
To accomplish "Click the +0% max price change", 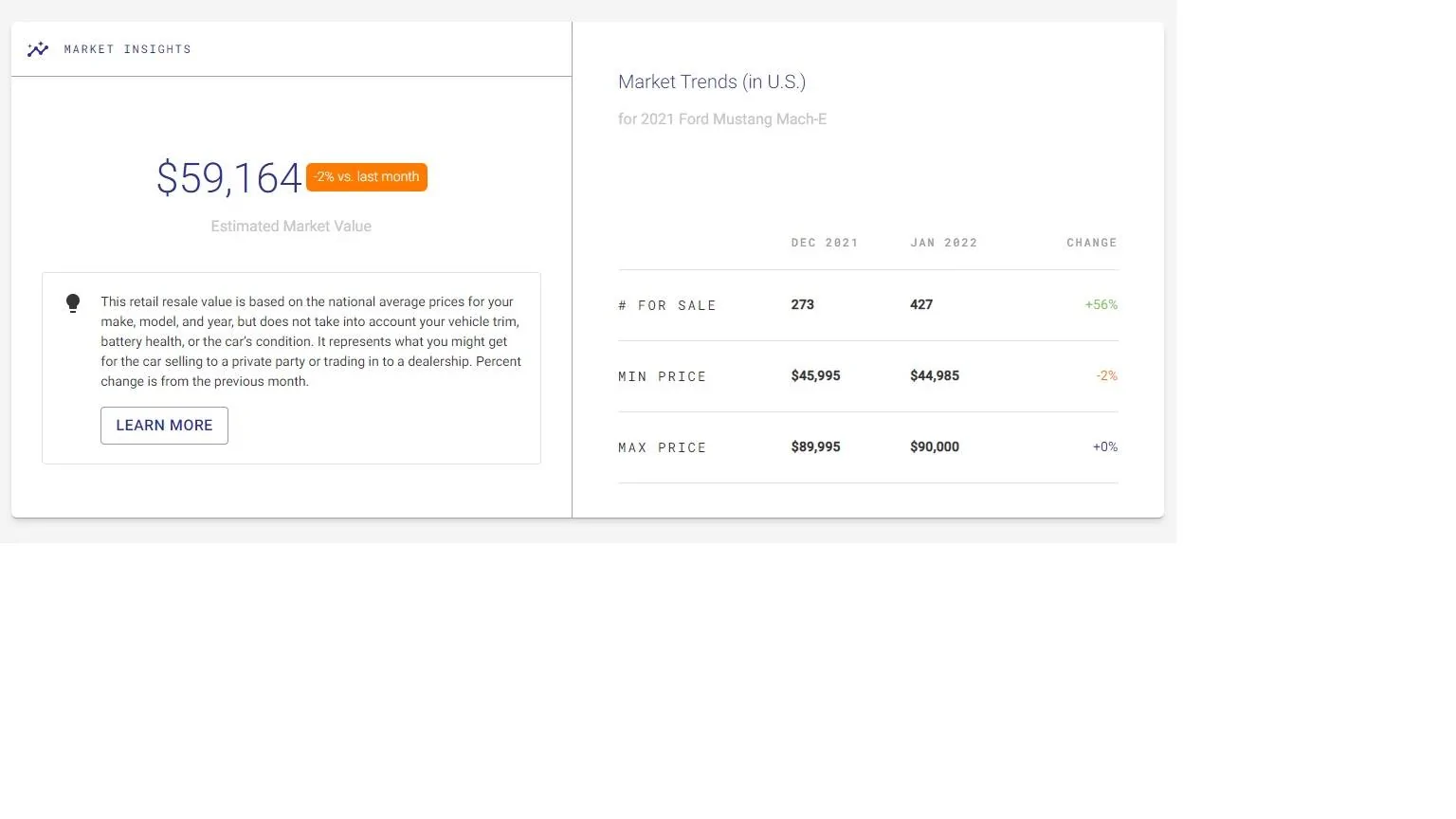I will pyautogui.click(x=1105, y=447).
